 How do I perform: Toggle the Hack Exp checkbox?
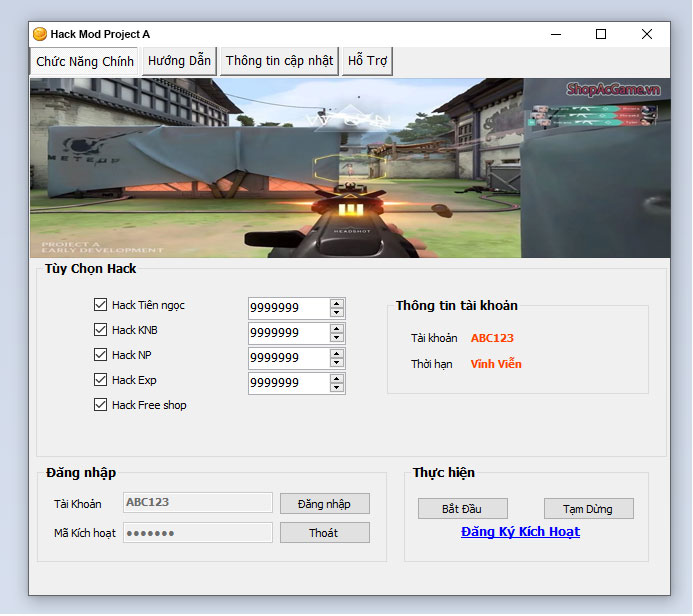100,380
